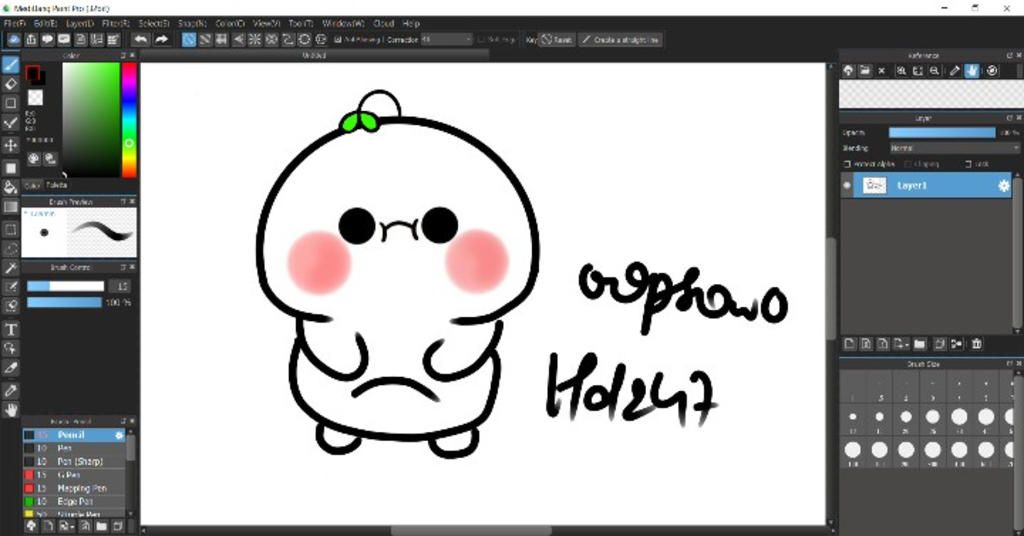Select the Pen brush
This screenshot has width=1024, height=536.
(74, 449)
